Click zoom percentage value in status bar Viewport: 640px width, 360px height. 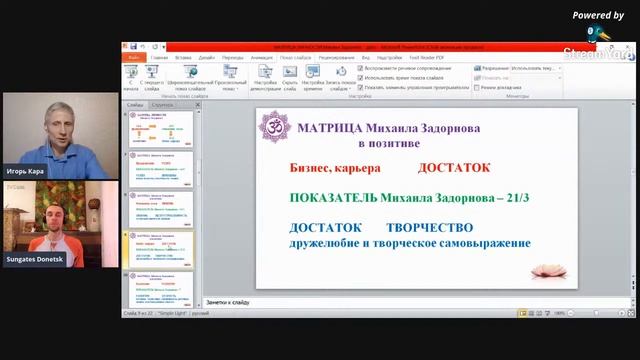pos(559,313)
